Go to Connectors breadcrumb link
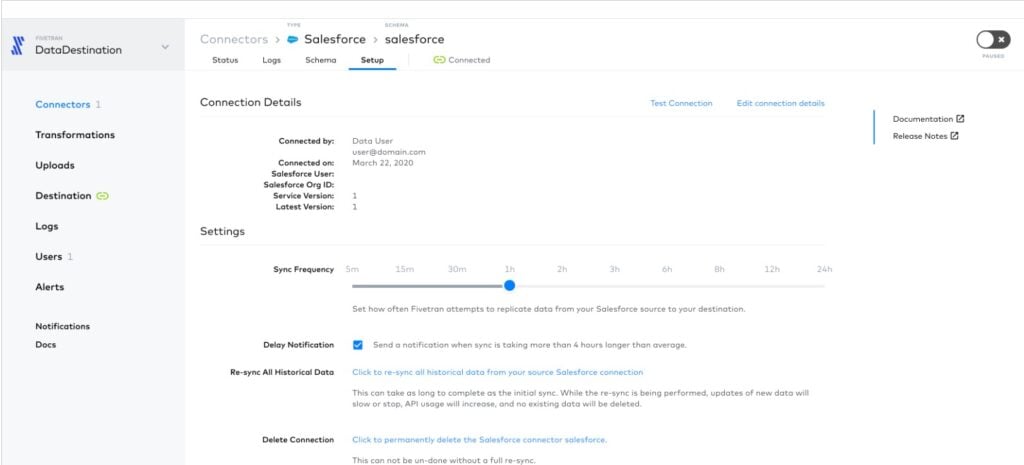The width and height of the screenshot is (1024, 465). coord(234,39)
